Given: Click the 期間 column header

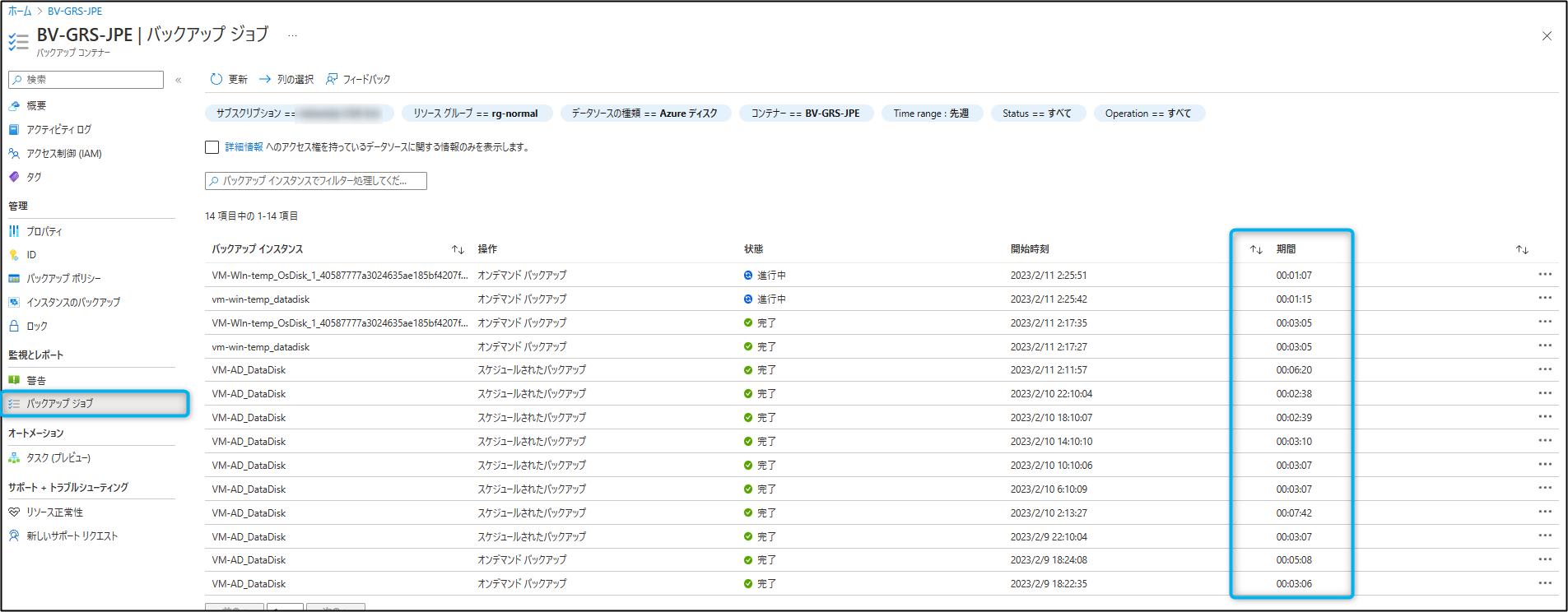Looking at the screenshot, I should coord(1286,249).
